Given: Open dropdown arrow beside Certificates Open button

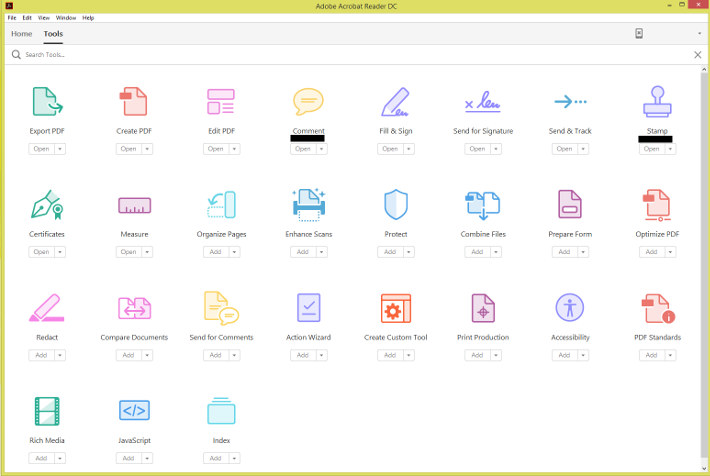Looking at the screenshot, I should coord(60,252).
